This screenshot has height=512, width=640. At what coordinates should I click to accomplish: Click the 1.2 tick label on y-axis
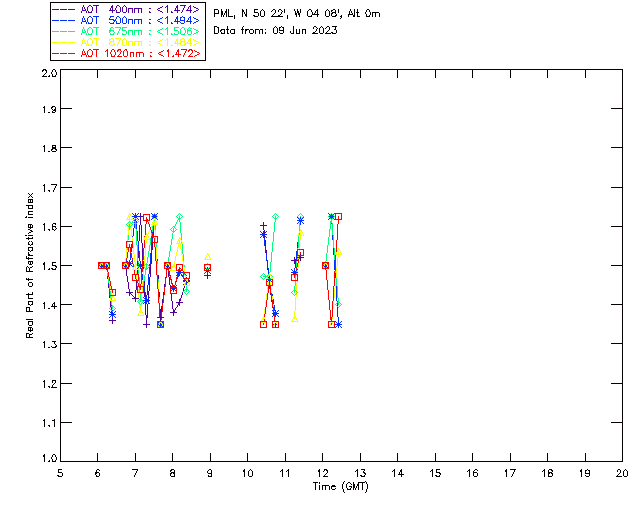pyautogui.click(x=48, y=384)
